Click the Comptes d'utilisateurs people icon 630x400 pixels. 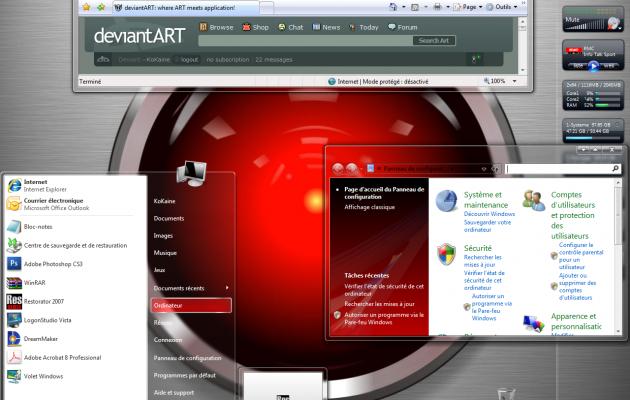[x=534, y=200]
